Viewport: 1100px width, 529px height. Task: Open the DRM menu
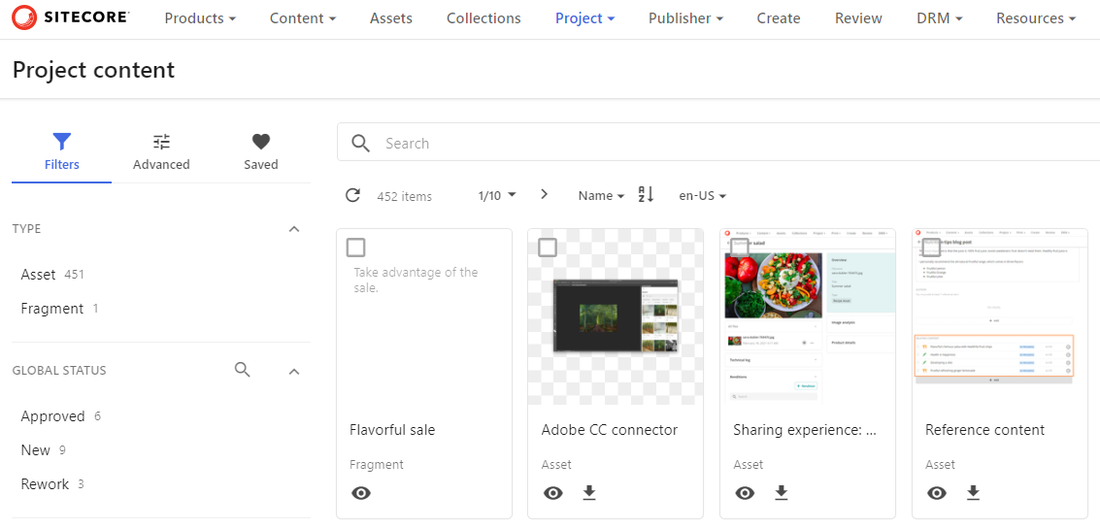point(939,18)
